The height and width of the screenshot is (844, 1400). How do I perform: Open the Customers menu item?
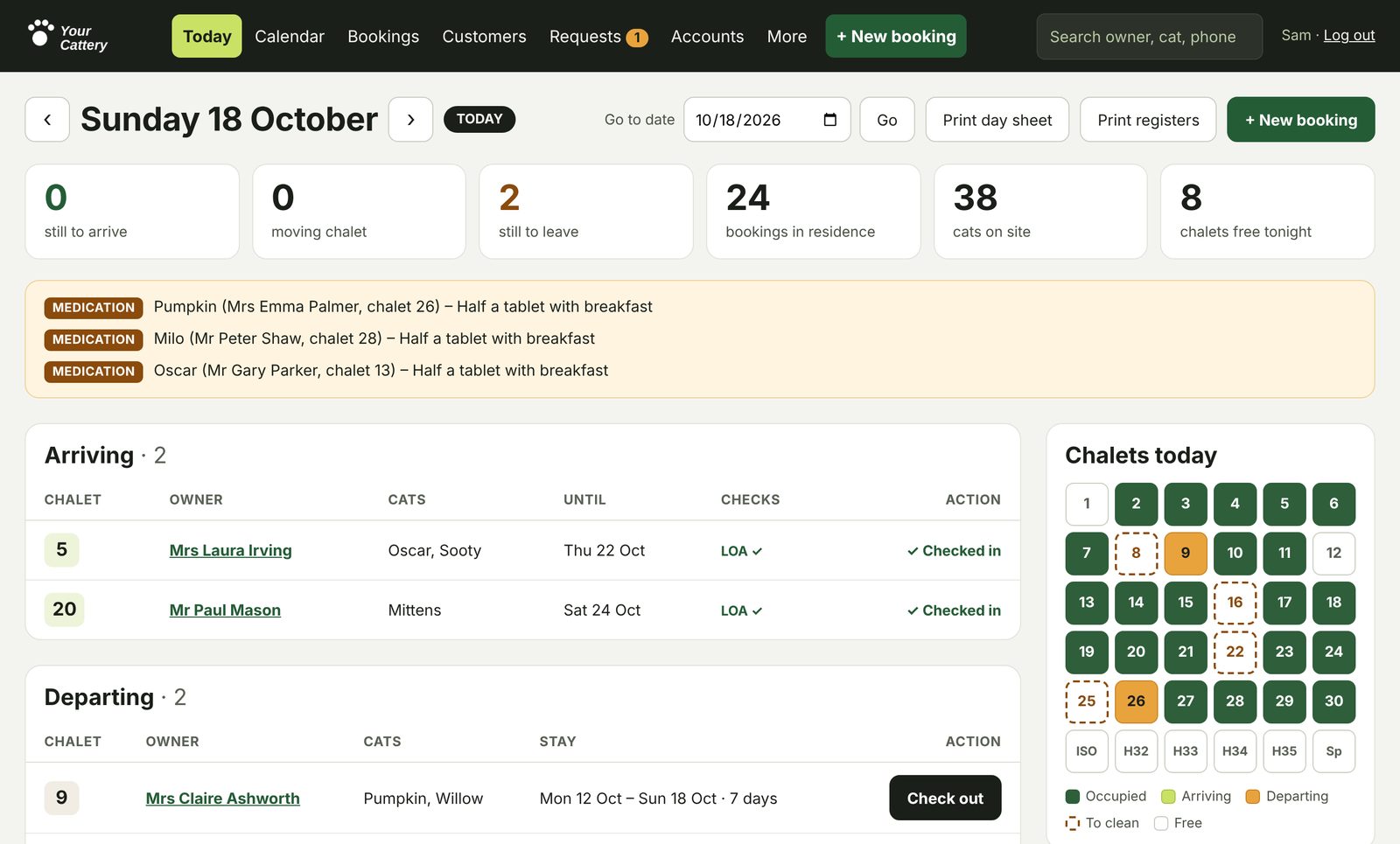[484, 36]
